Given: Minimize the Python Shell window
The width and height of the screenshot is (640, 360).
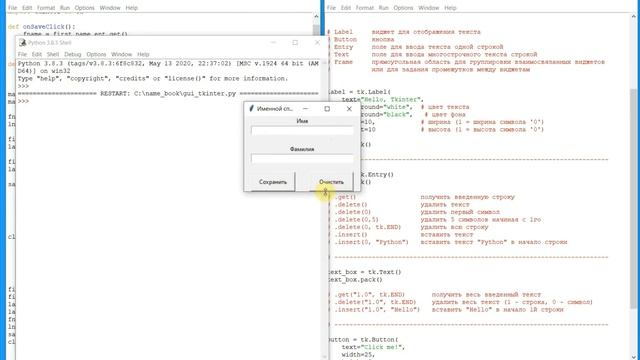Looking at the screenshot, I should [x=273, y=42].
